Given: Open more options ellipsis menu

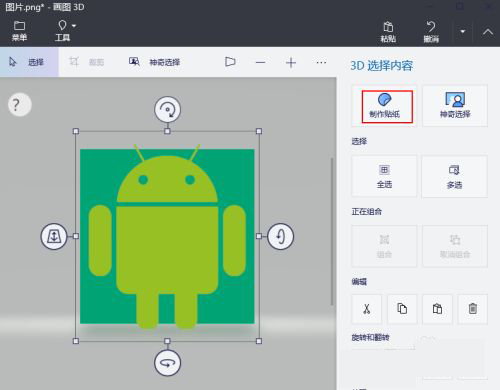Looking at the screenshot, I should pos(321,62).
